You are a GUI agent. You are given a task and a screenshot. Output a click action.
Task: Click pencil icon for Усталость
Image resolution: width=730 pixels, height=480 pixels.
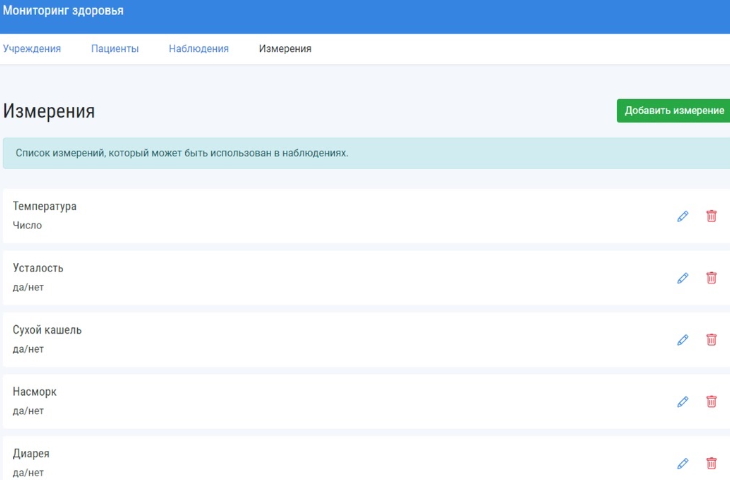[x=683, y=278]
